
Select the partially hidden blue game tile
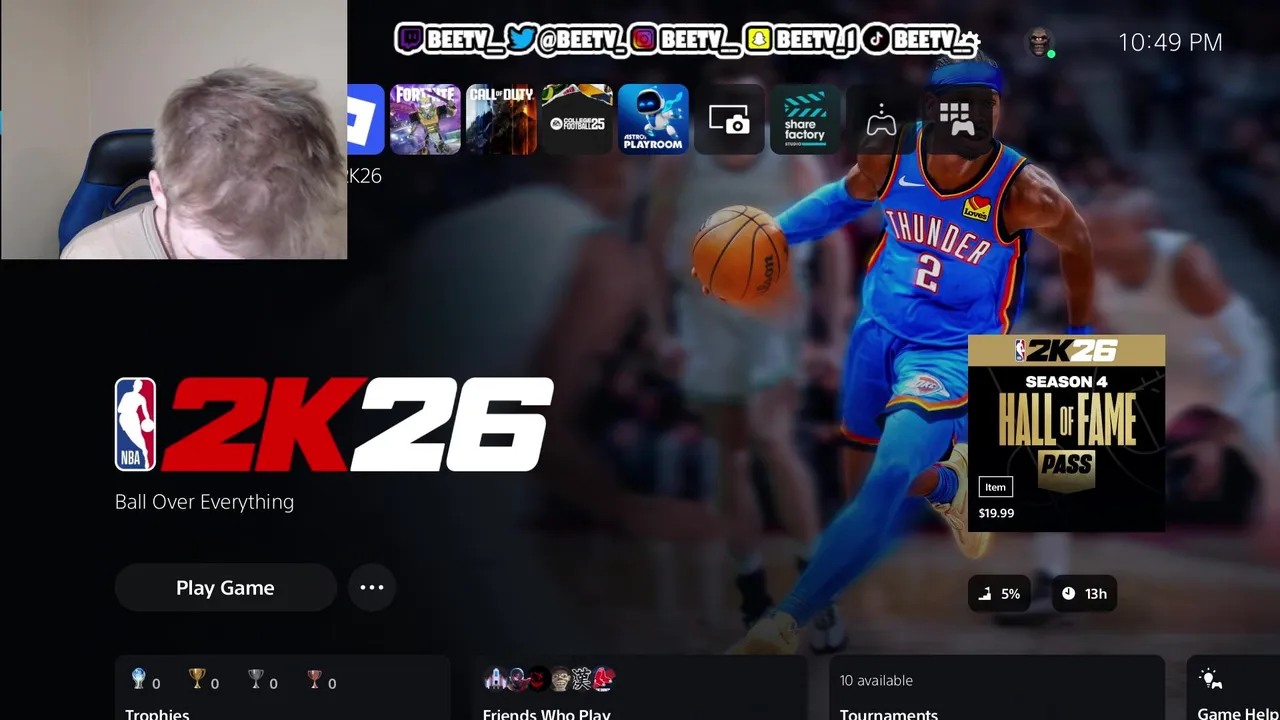pos(366,119)
